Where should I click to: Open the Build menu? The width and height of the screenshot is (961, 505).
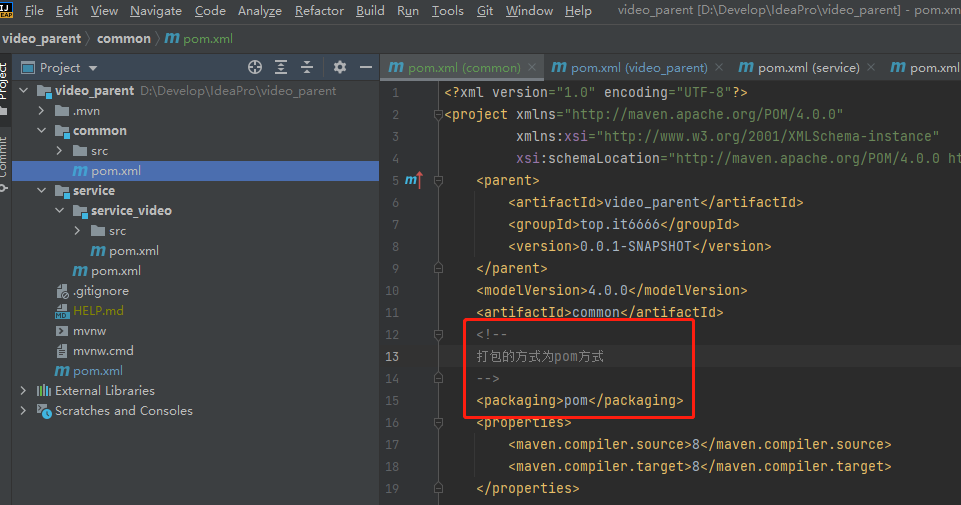coord(370,10)
